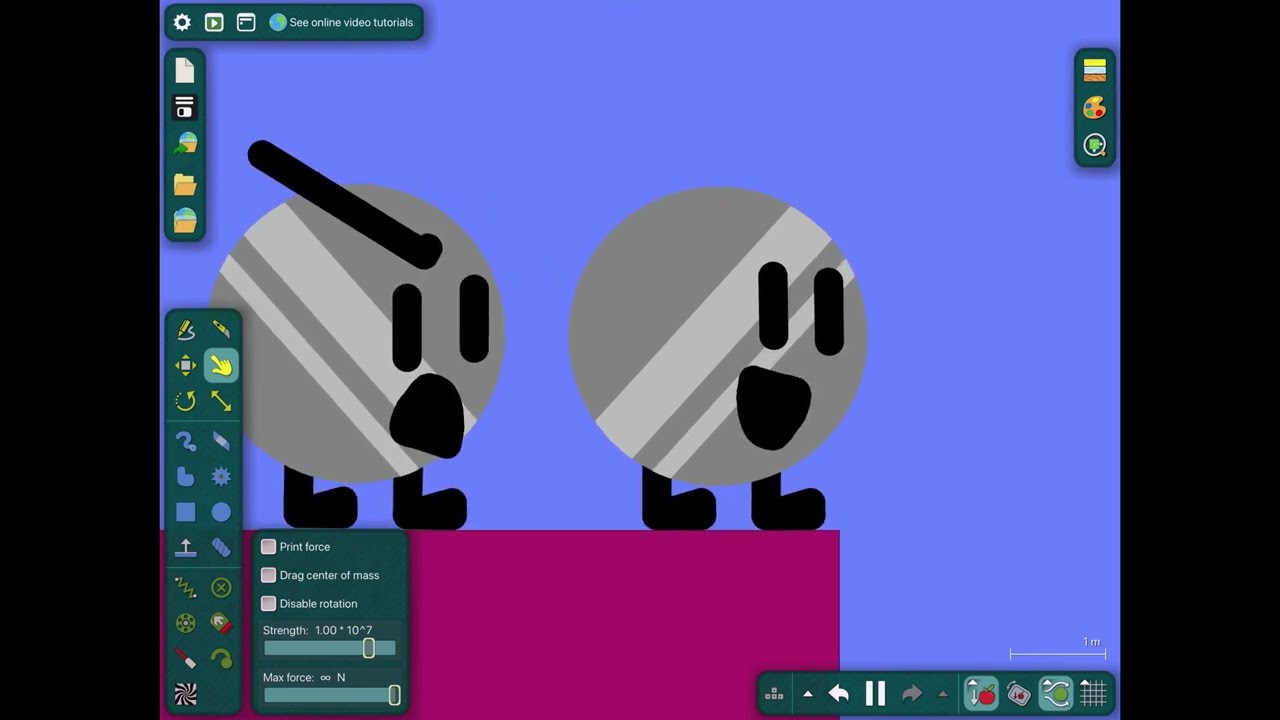Image resolution: width=1280 pixels, height=720 pixels.
Task: Open the folder with scene picture icon
Action: (x=185, y=220)
